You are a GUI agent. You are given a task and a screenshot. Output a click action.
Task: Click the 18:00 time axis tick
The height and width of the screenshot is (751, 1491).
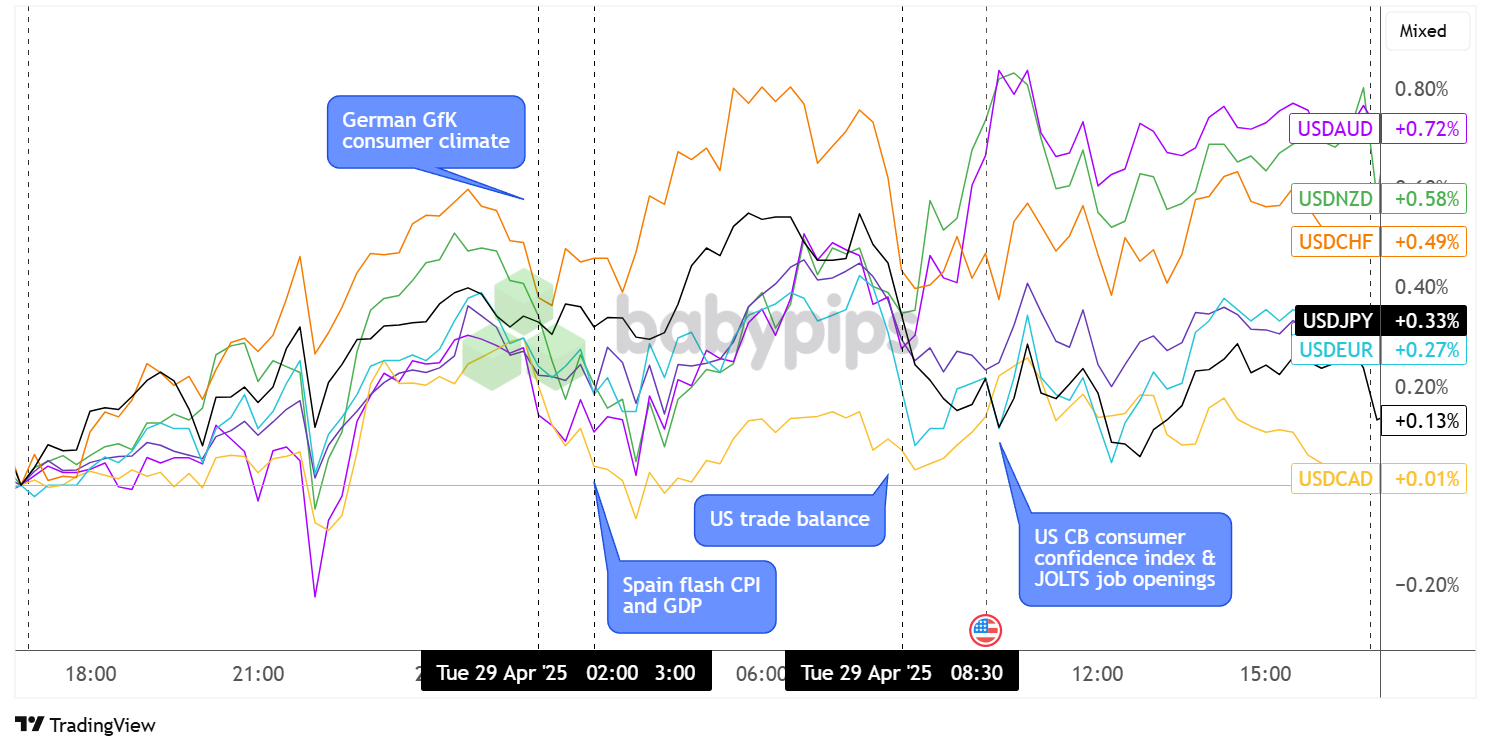90,674
